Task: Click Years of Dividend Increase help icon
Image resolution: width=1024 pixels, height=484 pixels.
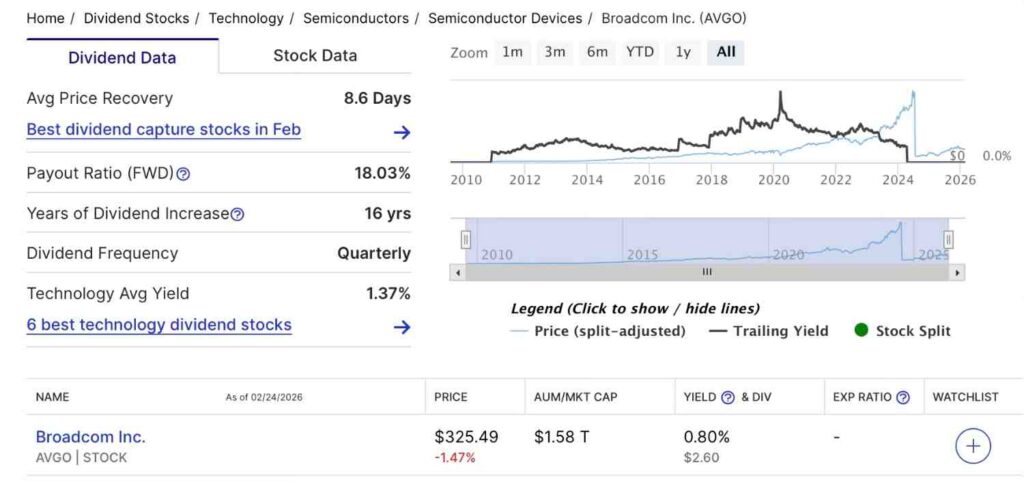Action: coord(237,214)
